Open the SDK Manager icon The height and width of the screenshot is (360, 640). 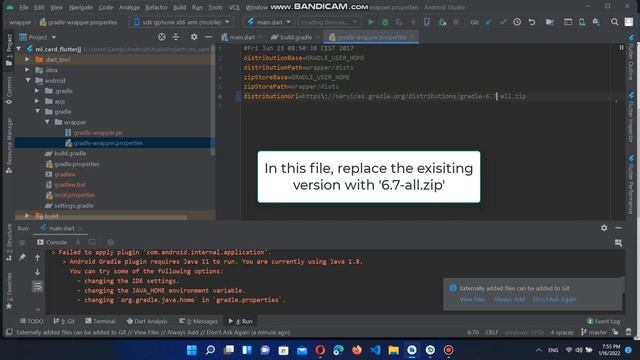click(596, 22)
